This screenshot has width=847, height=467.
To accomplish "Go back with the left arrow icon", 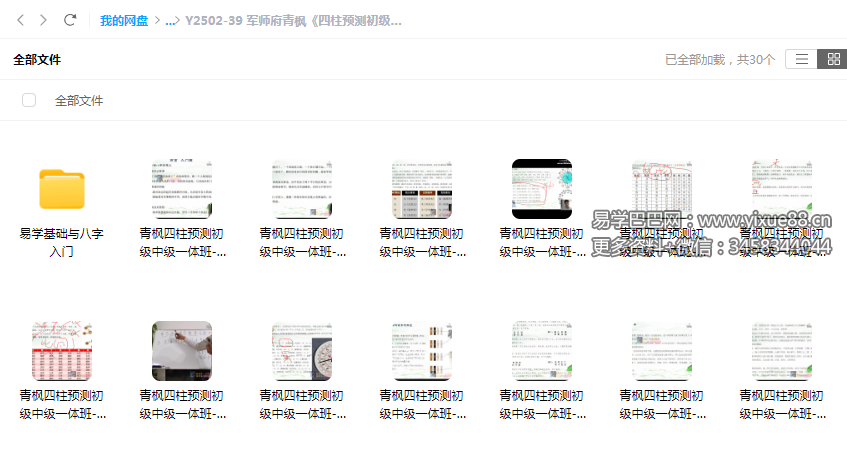I will [21, 21].
